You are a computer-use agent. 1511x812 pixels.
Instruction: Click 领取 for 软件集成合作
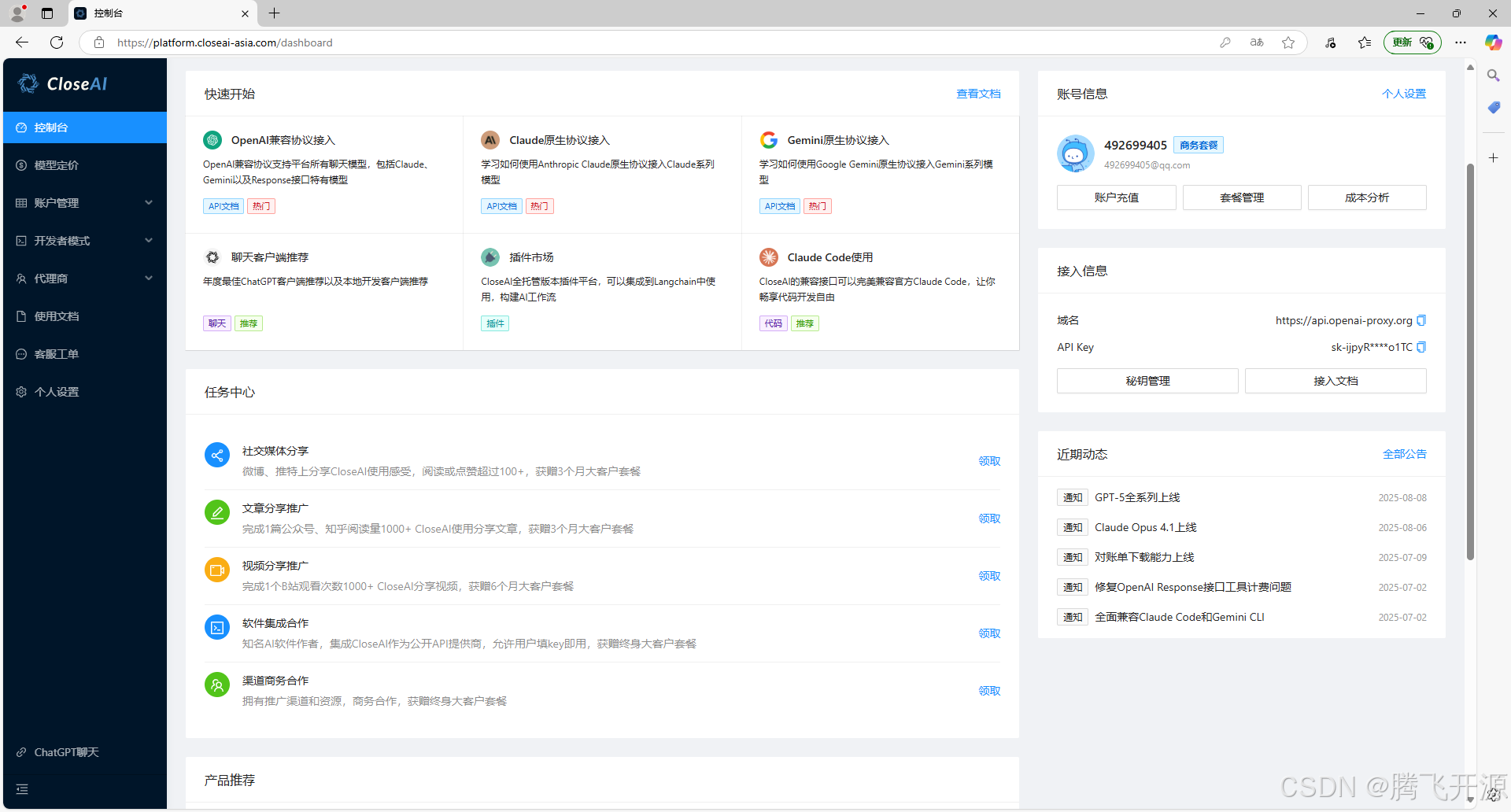point(989,633)
